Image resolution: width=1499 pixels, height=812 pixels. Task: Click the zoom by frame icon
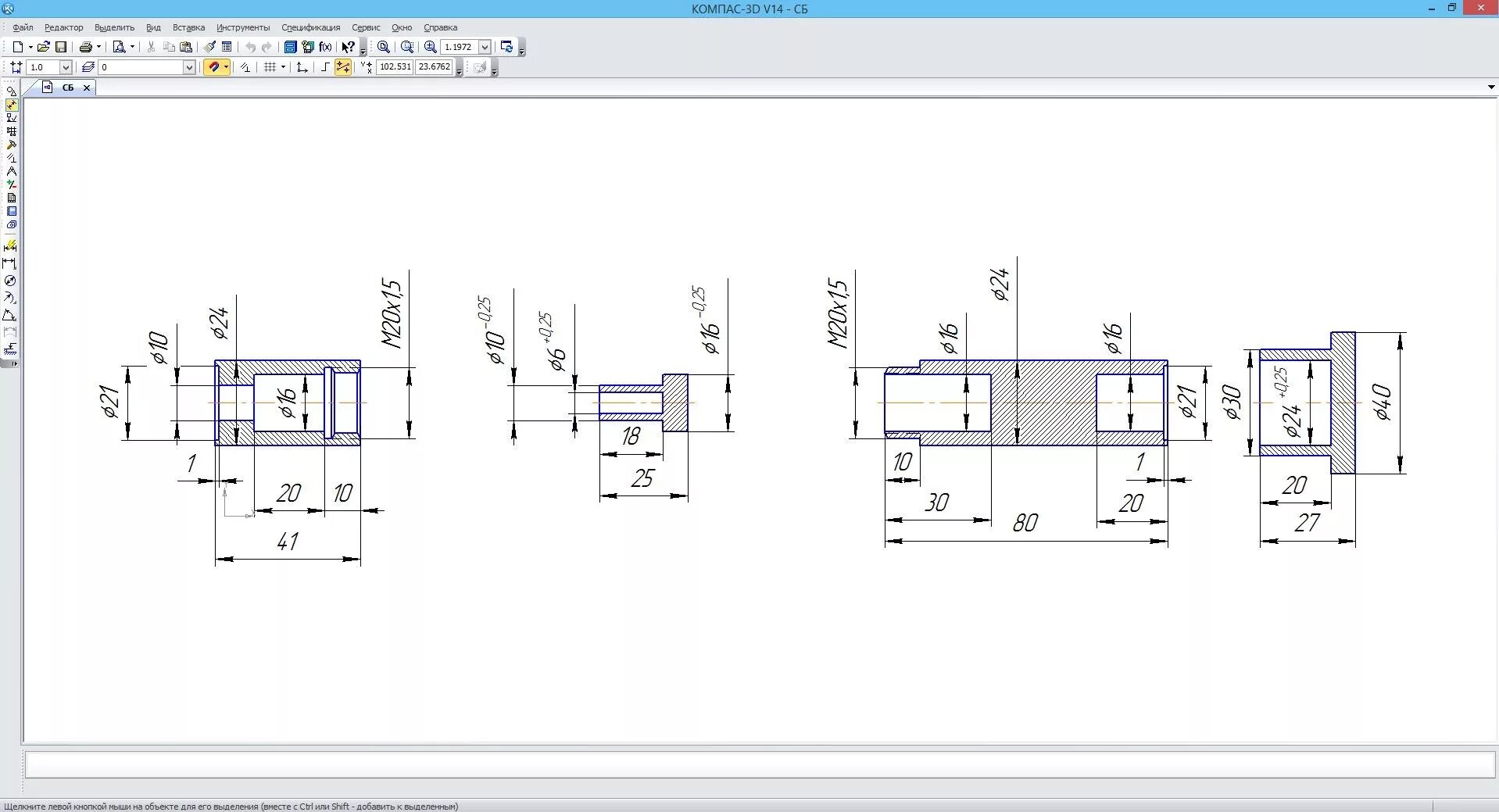(x=407, y=47)
